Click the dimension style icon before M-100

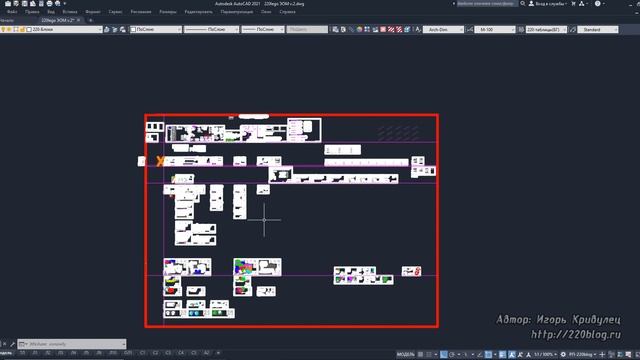470,29
